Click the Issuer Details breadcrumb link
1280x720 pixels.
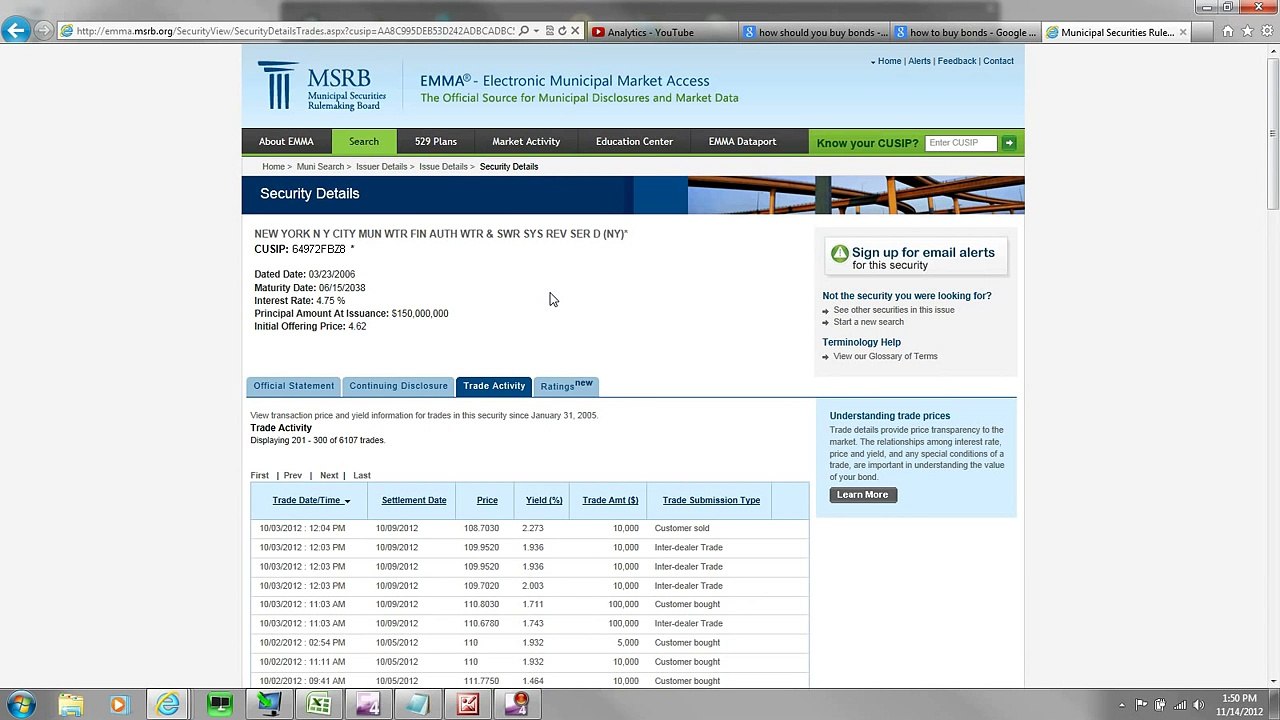pyautogui.click(x=382, y=167)
